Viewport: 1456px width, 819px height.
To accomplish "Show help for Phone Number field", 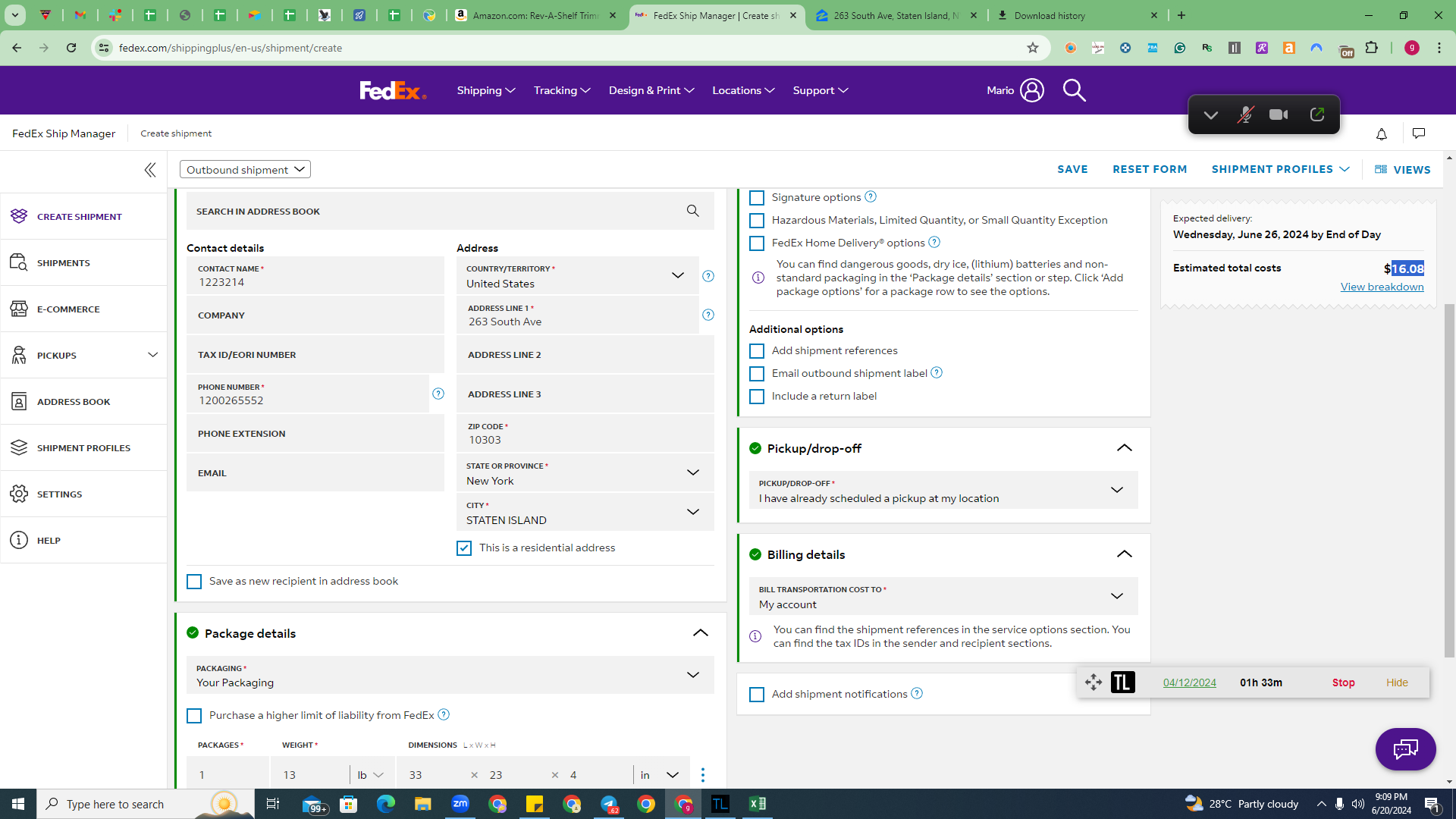I will pos(438,394).
